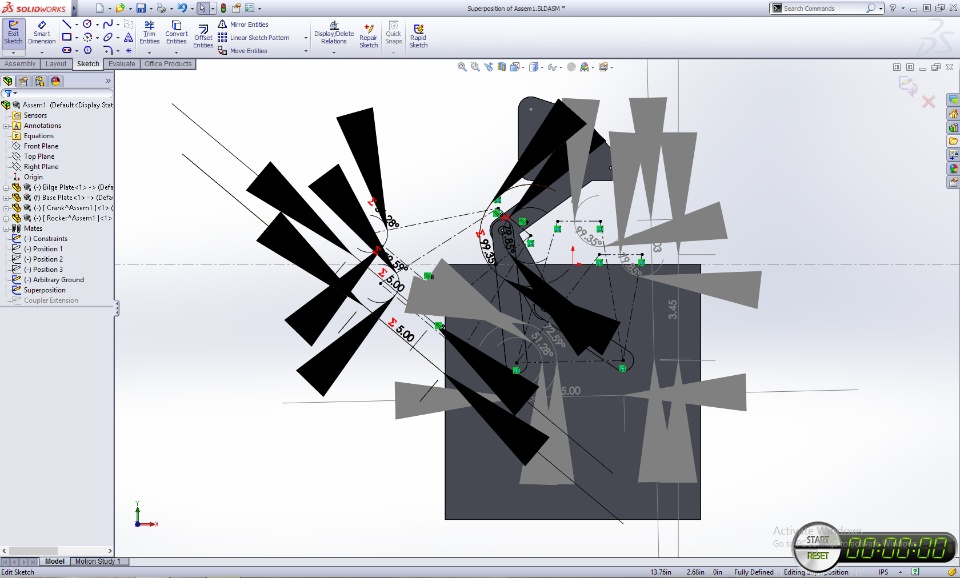The image size is (960, 578).
Task: Open the Trim Entities dropdown arrow
Action: point(149,52)
